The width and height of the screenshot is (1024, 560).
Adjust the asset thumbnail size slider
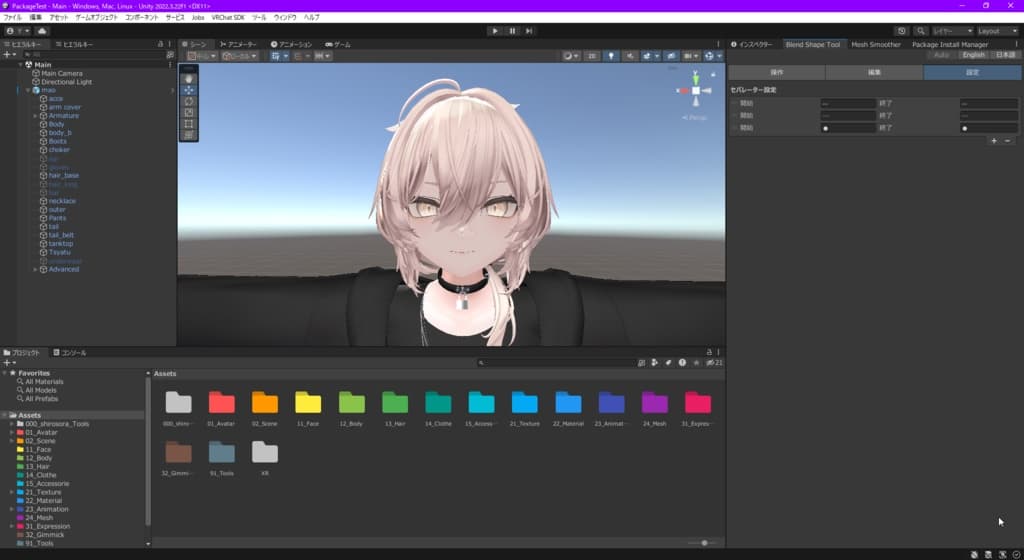click(x=704, y=542)
